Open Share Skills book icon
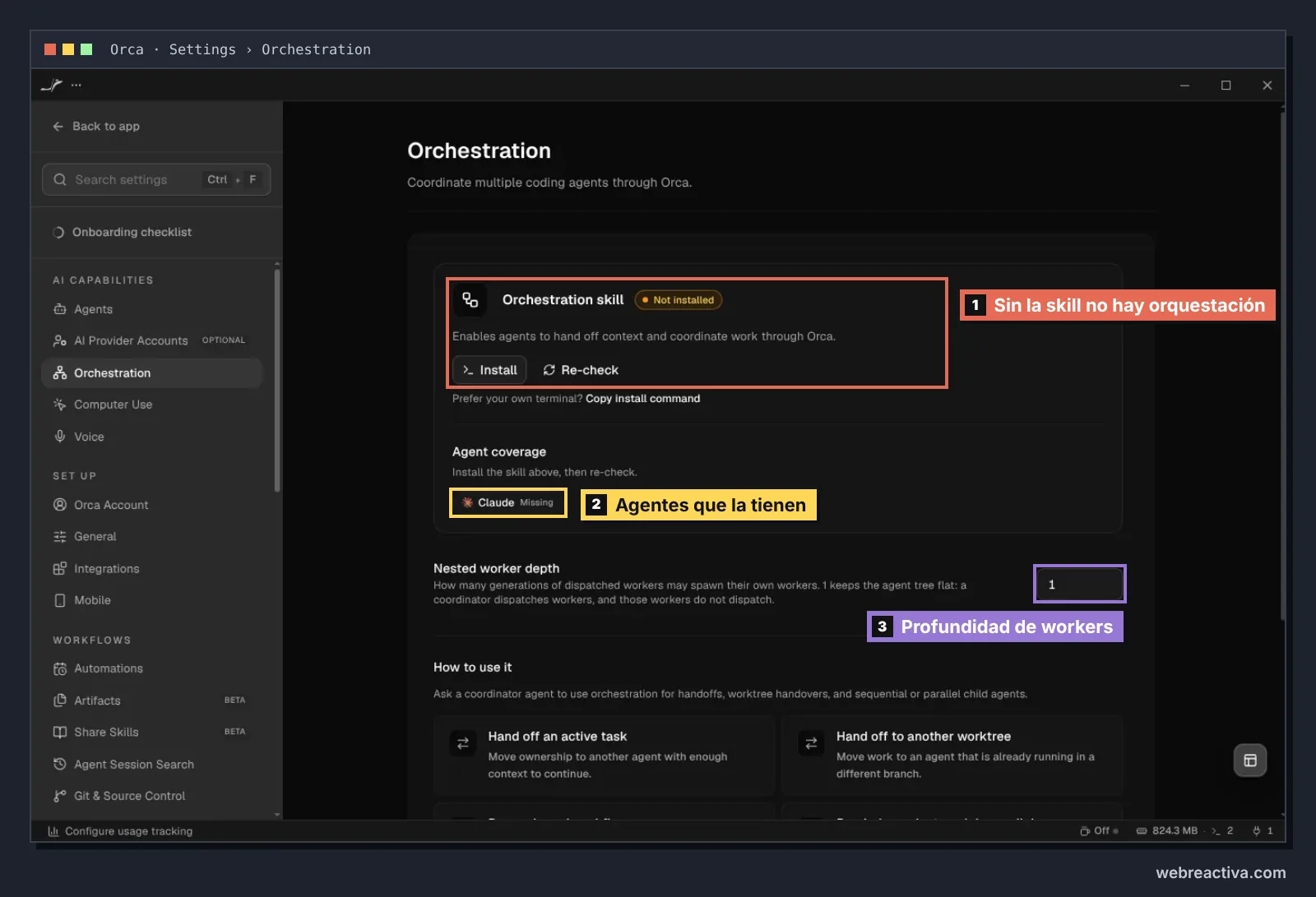 pos(60,732)
